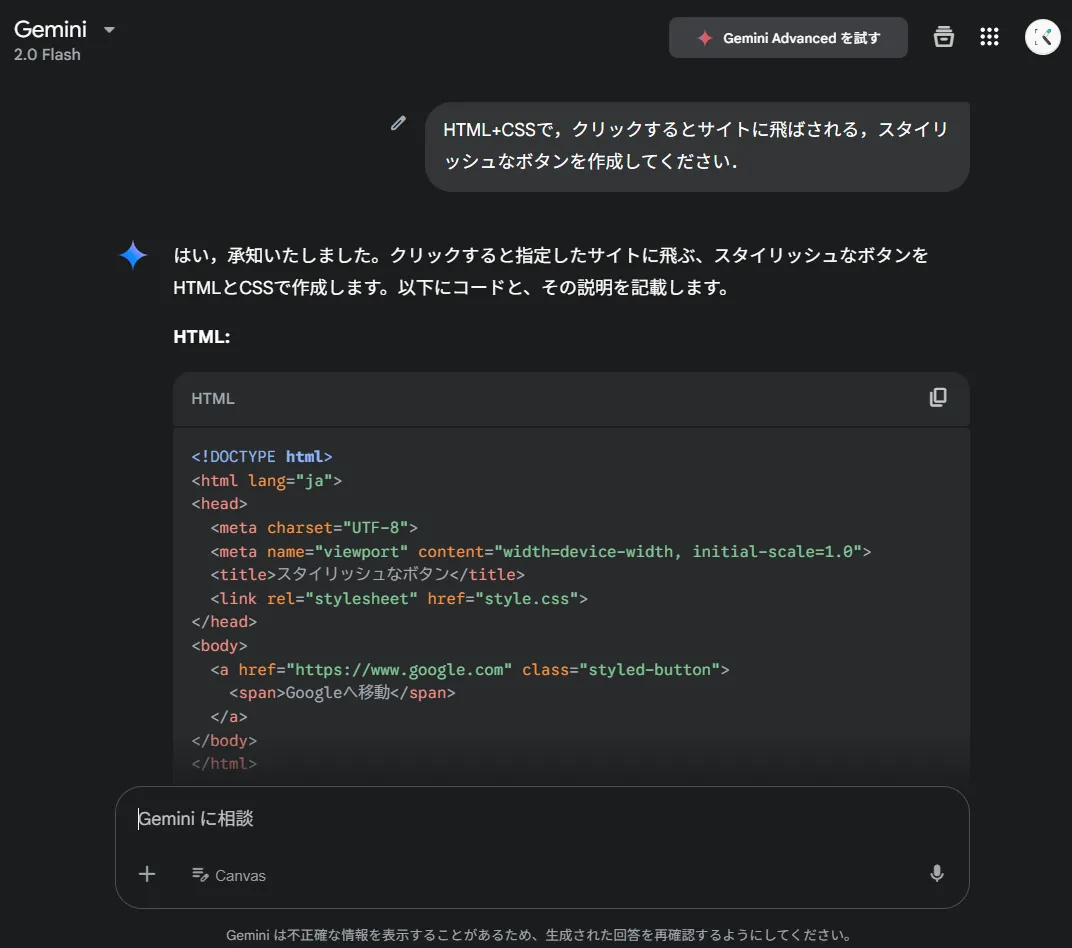Start voice input with the microphone
The height and width of the screenshot is (948, 1072).
click(x=936, y=874)
